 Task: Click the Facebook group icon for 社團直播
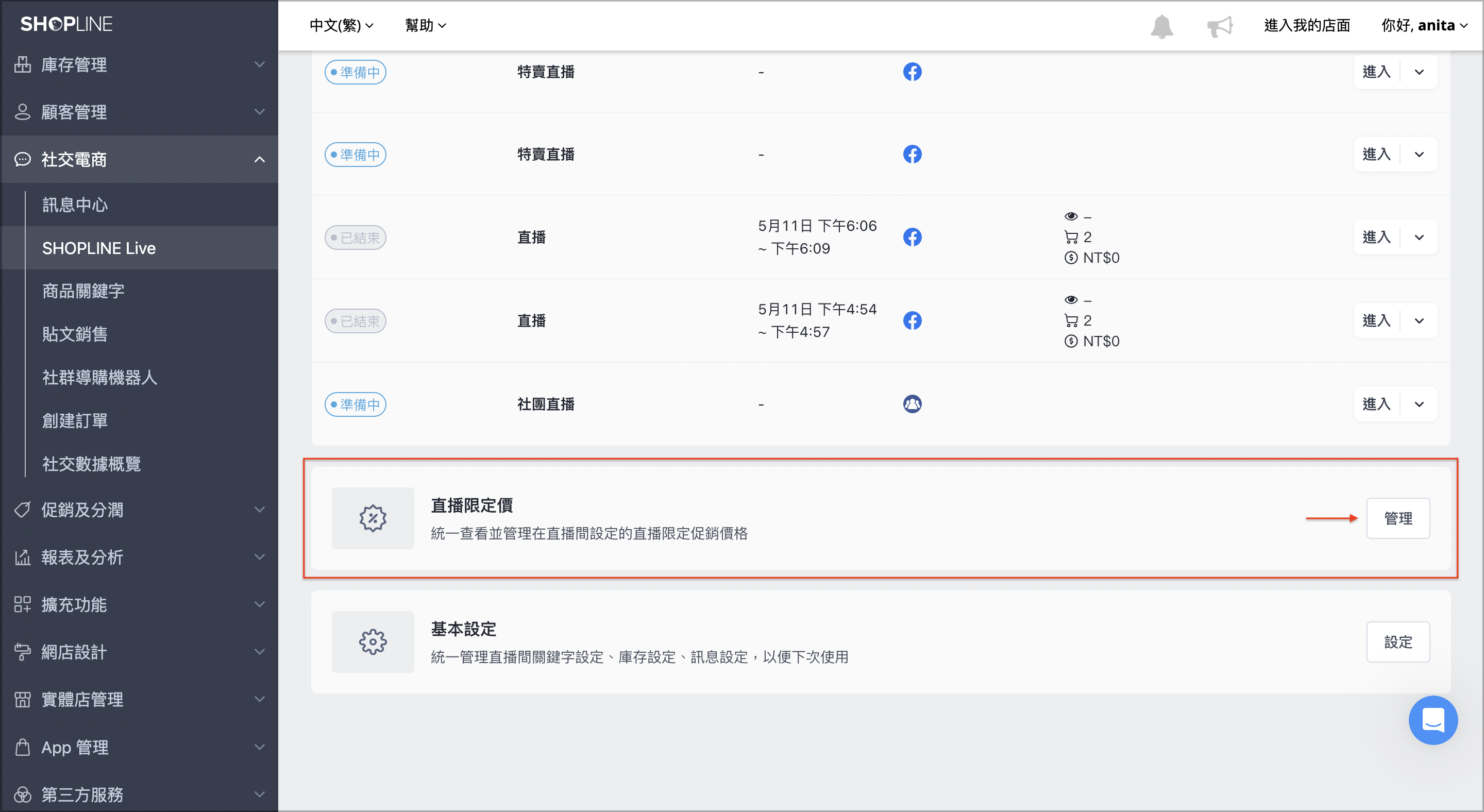coord(912,404)
